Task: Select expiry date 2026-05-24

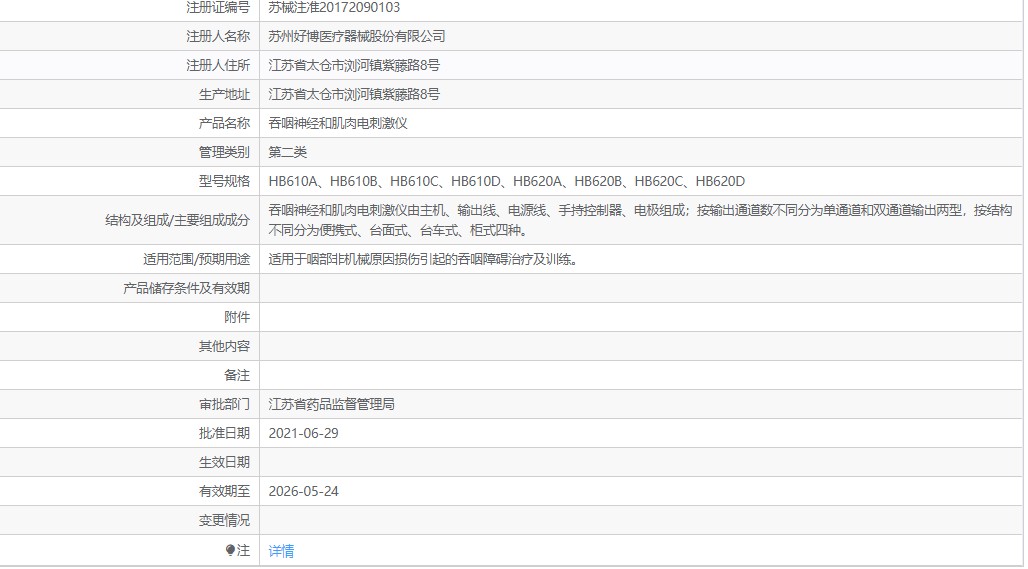Action: pyautogui.click(x=304, y=491)
